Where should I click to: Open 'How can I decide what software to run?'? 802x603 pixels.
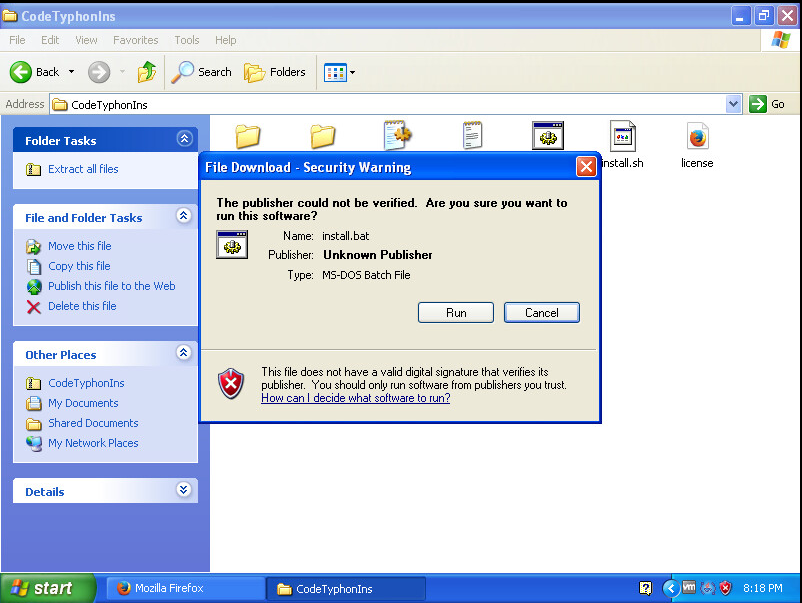pyautogui.click(x=355, y=398)
